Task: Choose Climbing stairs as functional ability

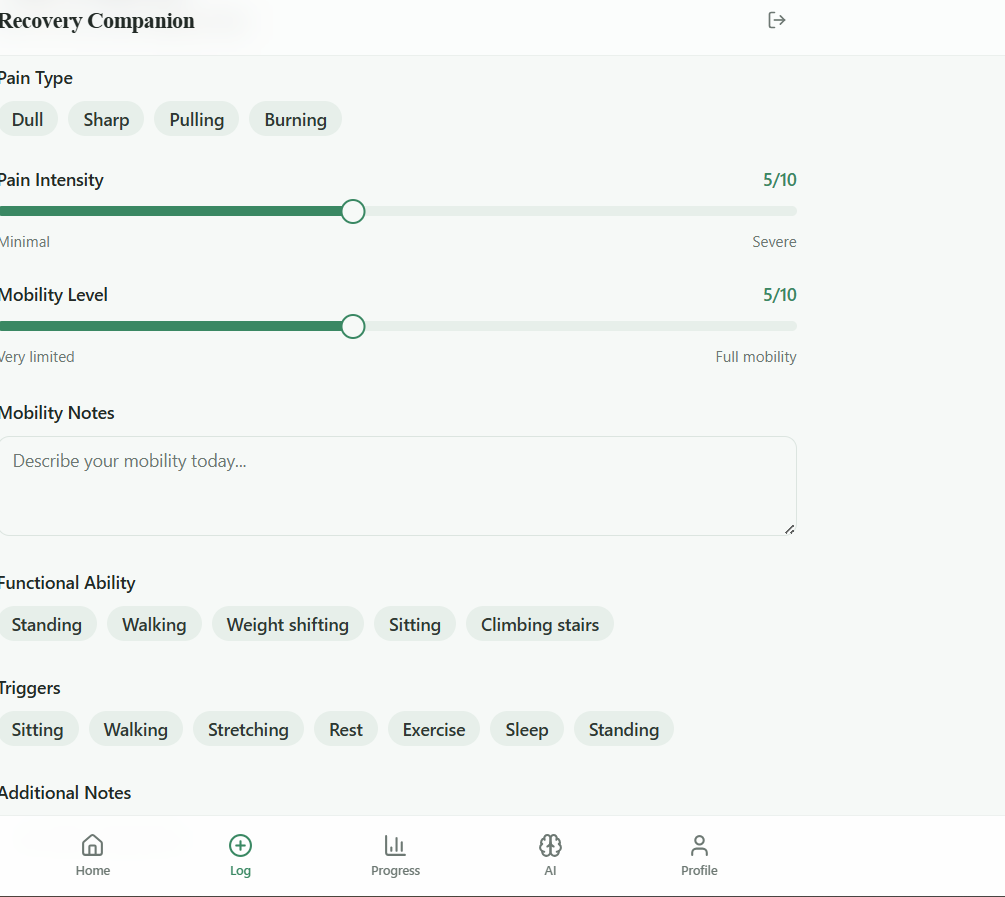Action: (539, 624)
